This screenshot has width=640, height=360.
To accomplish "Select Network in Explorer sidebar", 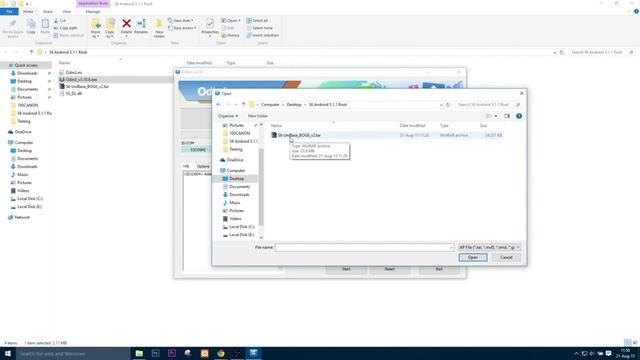I will tap(22, 218).
